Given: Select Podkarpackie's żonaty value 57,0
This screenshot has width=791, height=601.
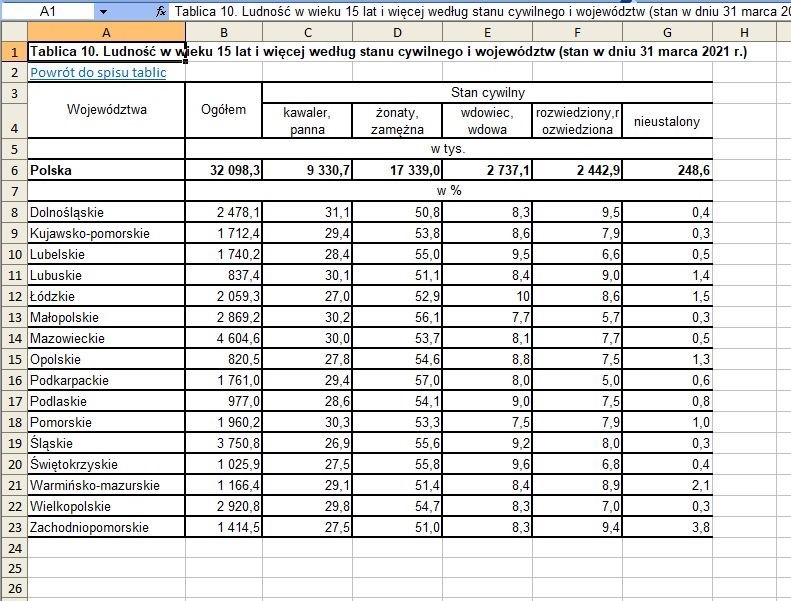Looking at the screenshot, I should [x=397, y=380].
